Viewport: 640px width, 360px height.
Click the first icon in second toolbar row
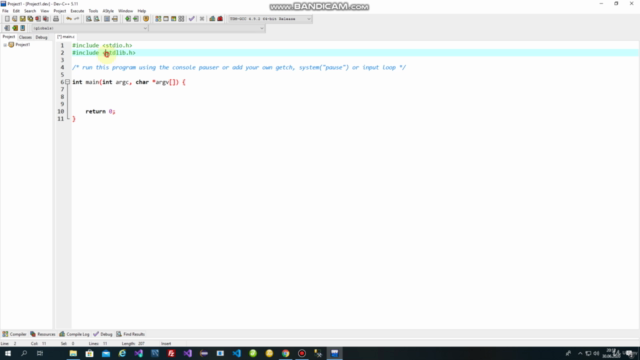pyautogui.click(x=7, y=28)
